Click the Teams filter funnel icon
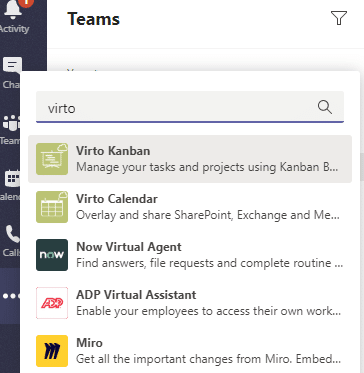This screenshot has width=364, height=373. click(x=339, y=18)
